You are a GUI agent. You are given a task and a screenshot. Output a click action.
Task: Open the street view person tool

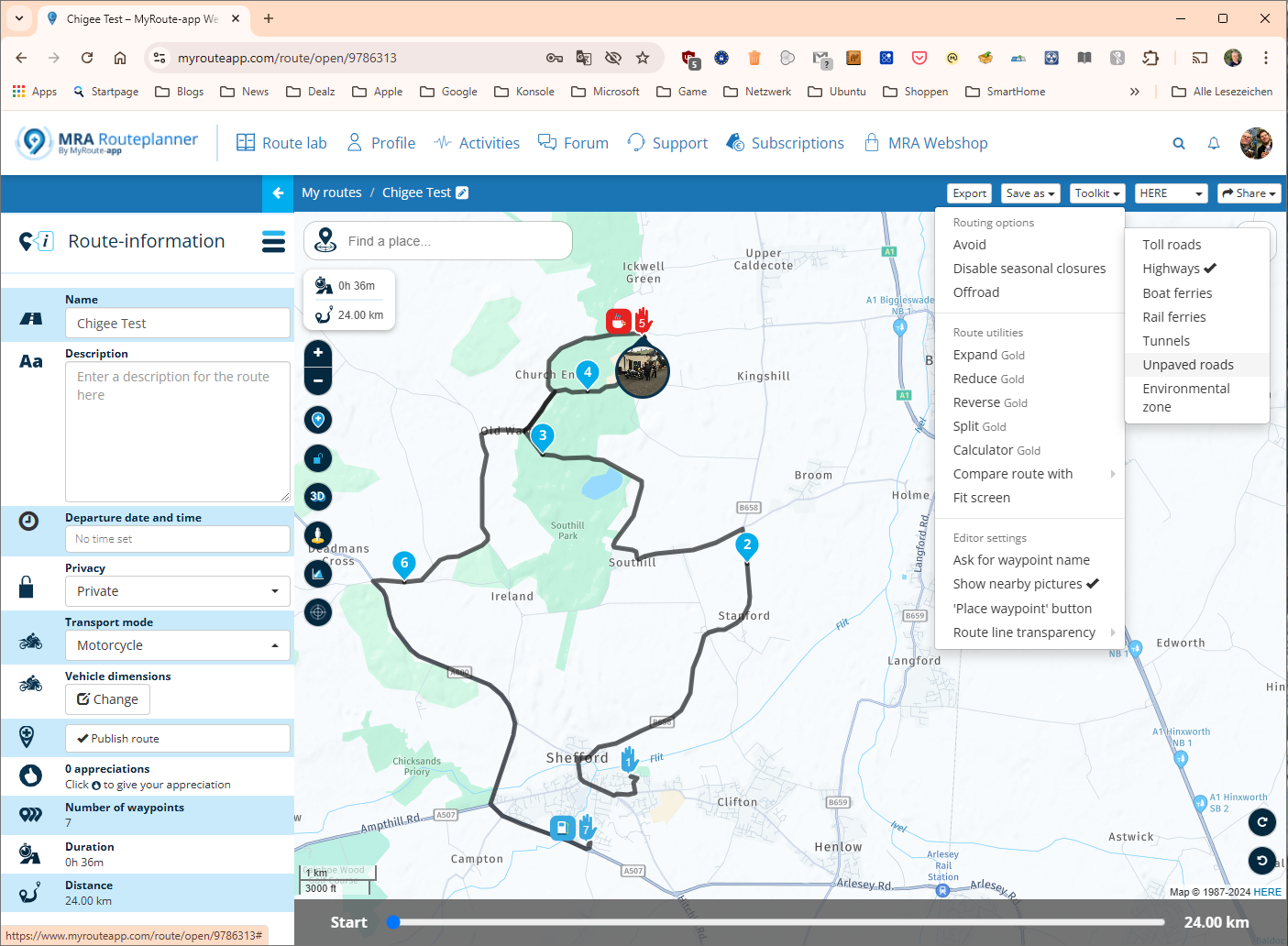tap(318, 535)
